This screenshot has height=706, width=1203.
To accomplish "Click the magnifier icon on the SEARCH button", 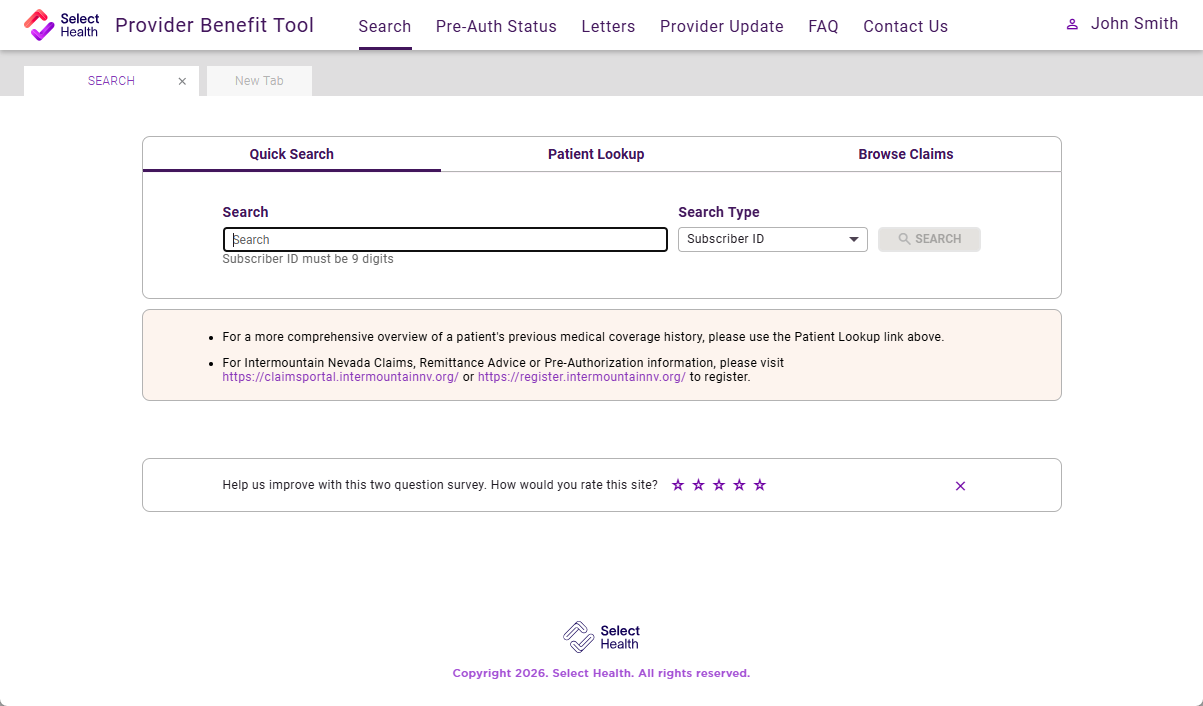I will pos(905,239).
